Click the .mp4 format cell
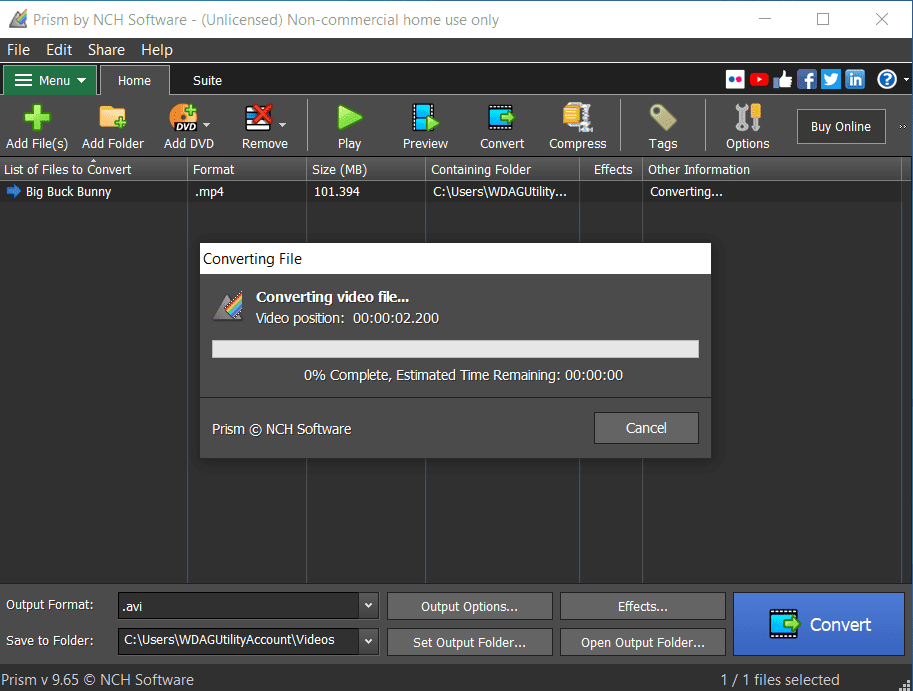 [x=210, y=192]
